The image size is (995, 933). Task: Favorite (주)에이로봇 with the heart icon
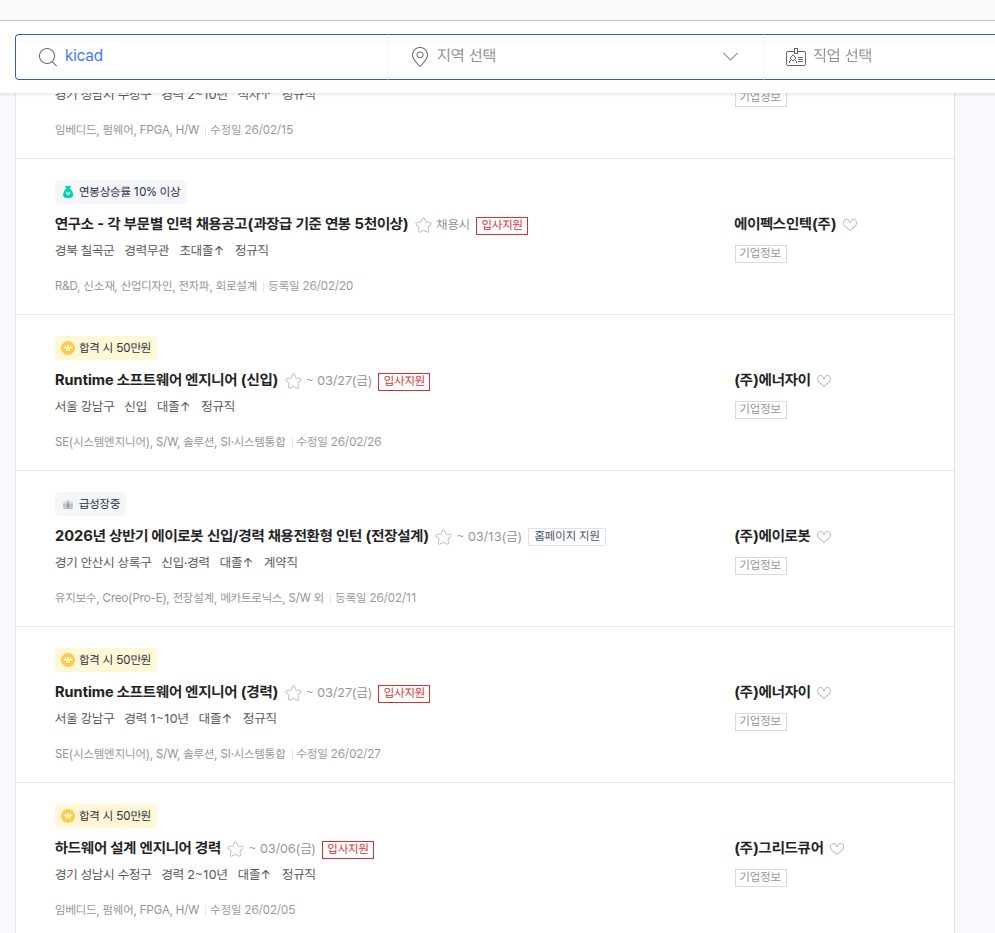(x=824, y=537)
